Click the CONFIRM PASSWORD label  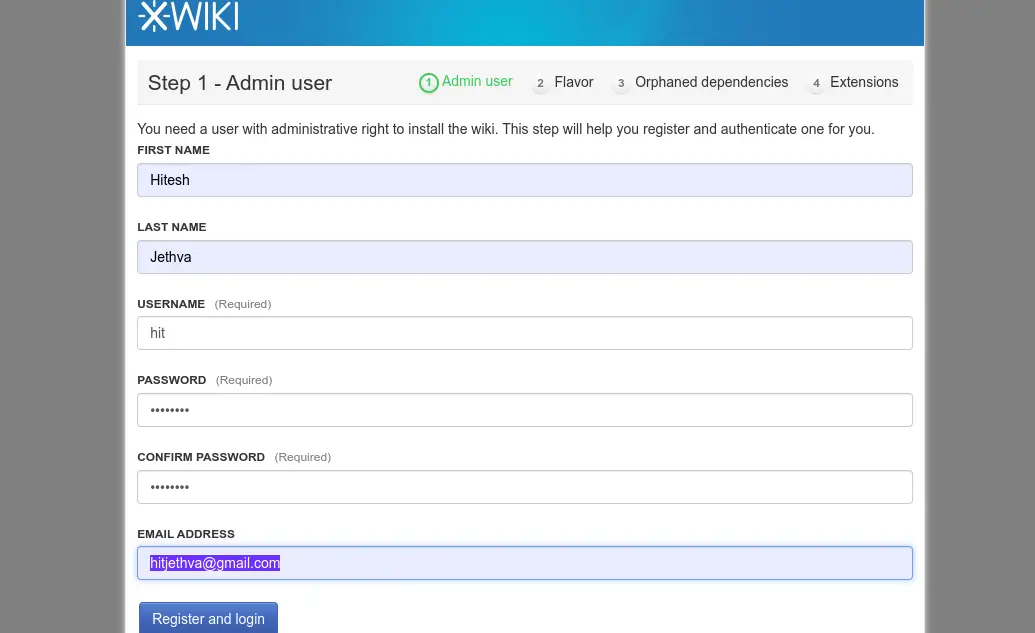pyautogui.click(x=201, y=457)
